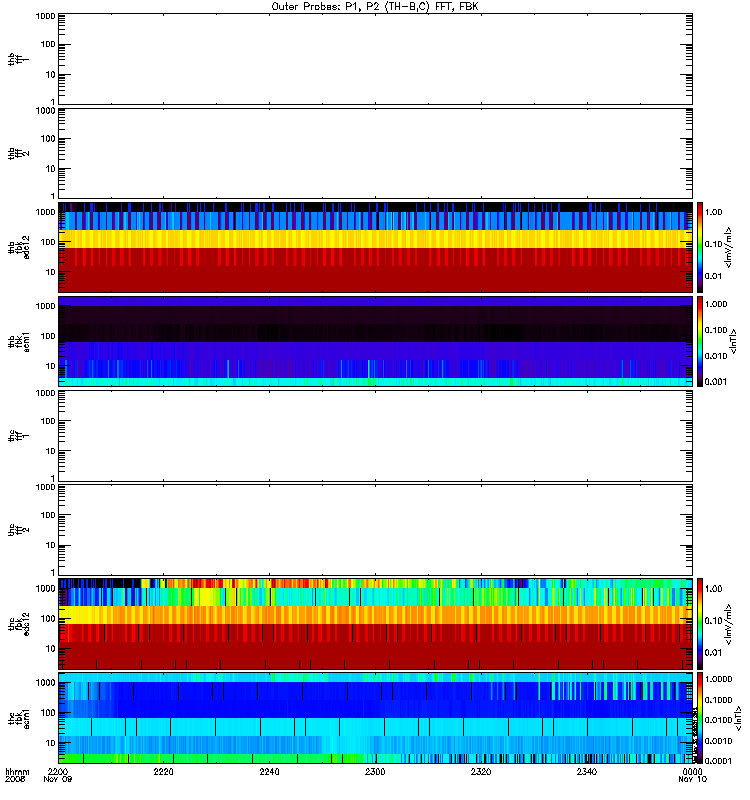Click the '<|nT|>' units label beside thb scm1

tap(734, 341)
